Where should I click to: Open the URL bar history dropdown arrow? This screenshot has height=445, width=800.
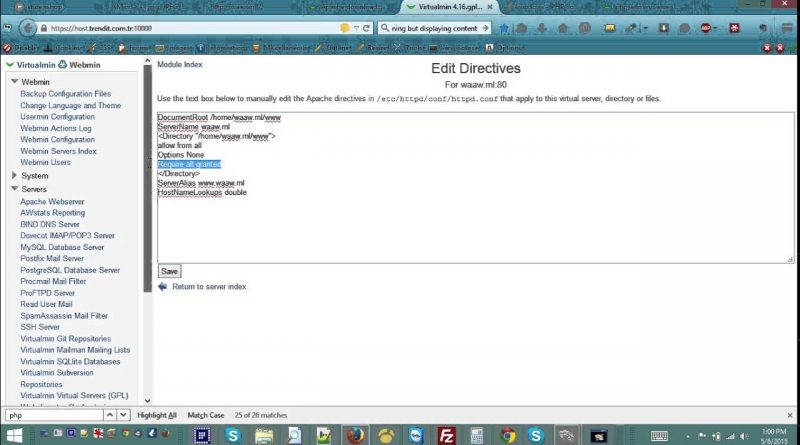(x=356, y=28)
